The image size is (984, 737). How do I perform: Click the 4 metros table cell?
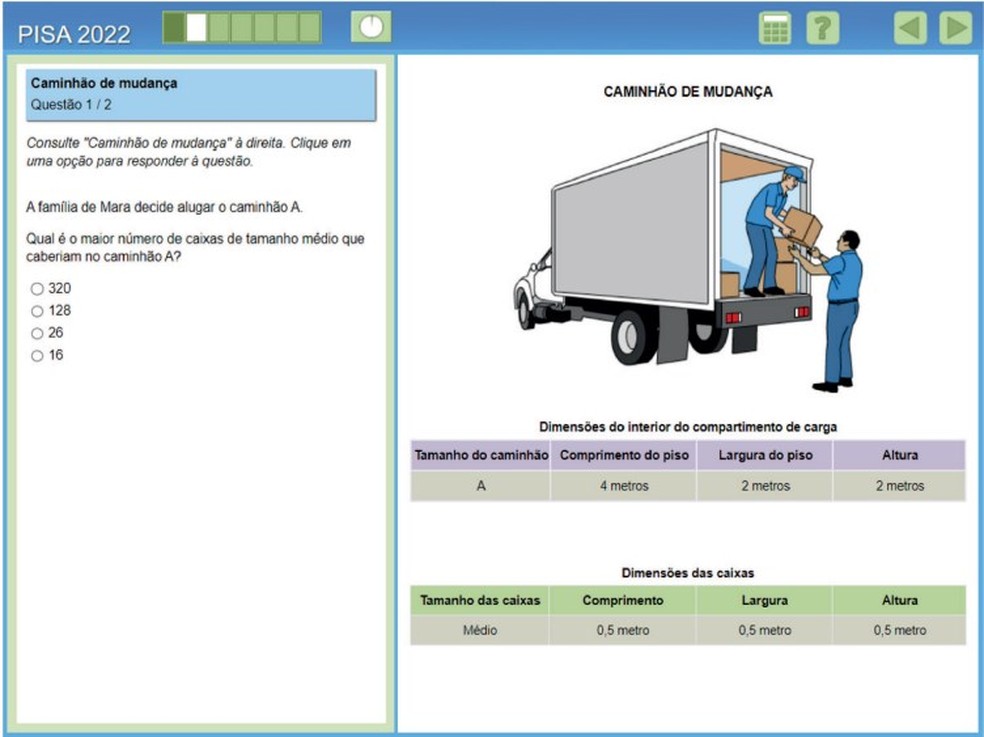click(x=623, y=486)
